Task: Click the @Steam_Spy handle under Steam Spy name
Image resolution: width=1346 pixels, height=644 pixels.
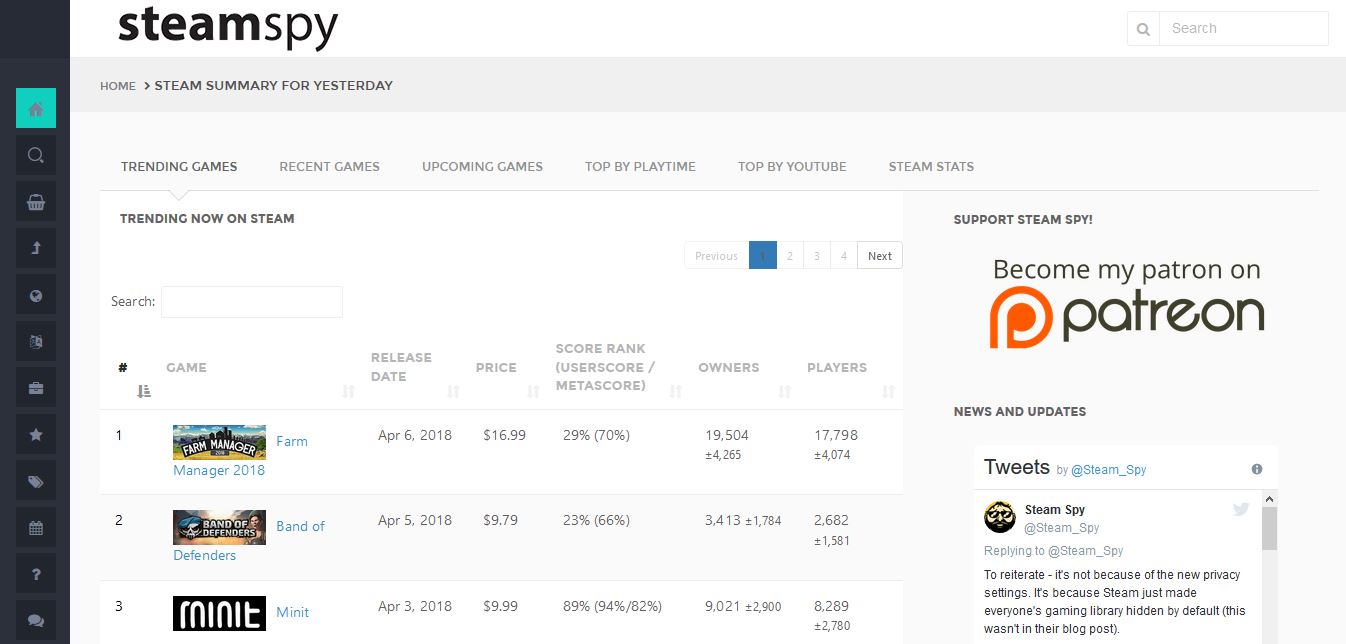Action: (x=1062, y=528)
